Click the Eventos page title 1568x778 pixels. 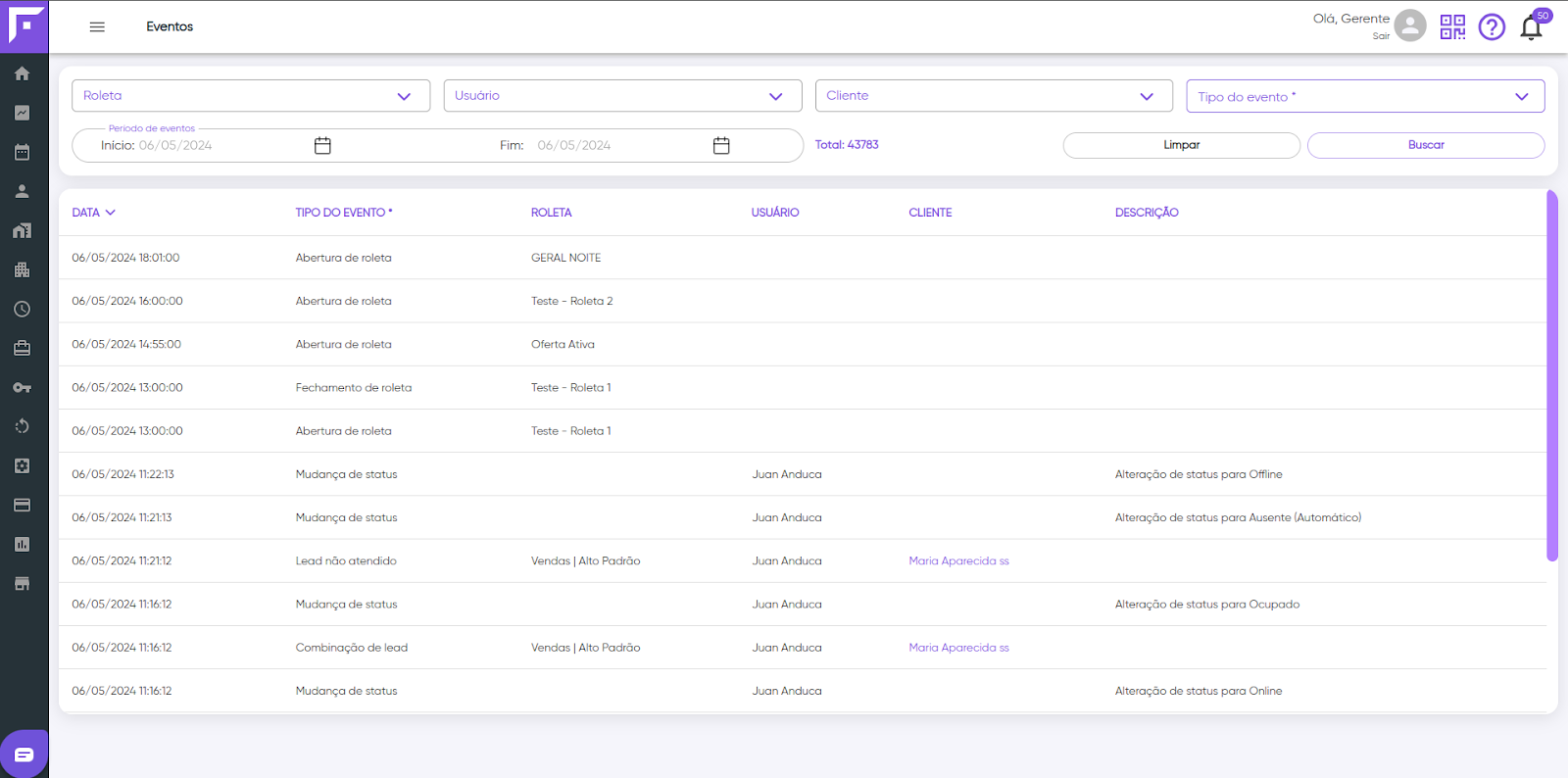coord(170,26)
